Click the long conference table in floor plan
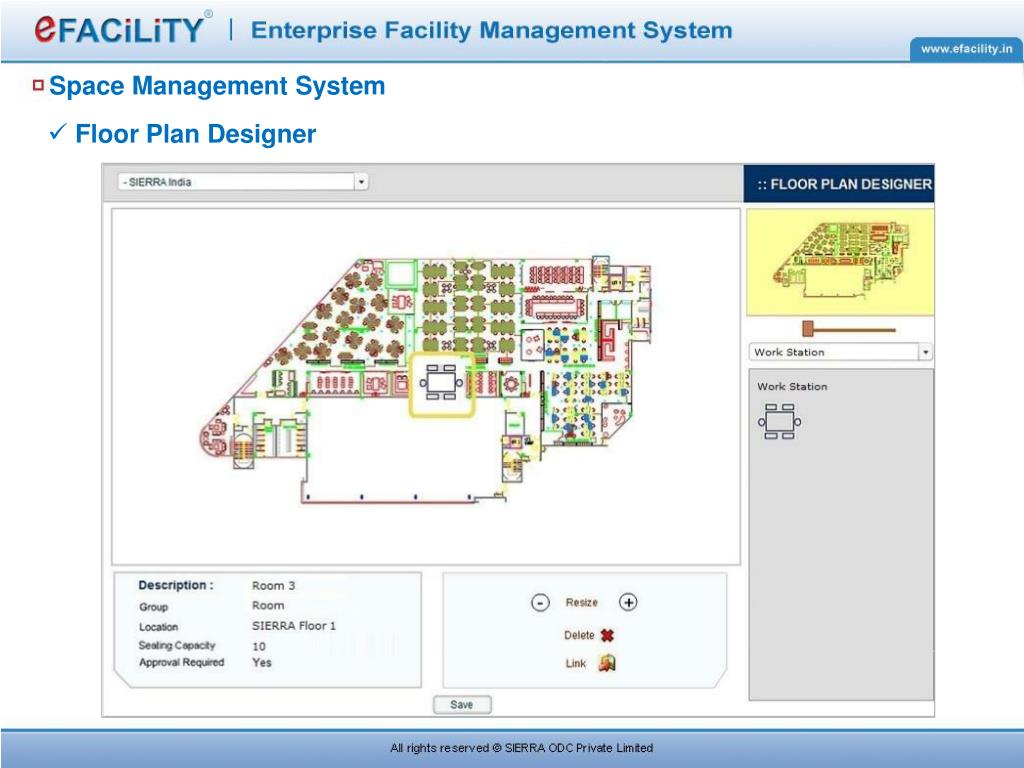This screenshot has height=768, width=1024. [554, 307]
